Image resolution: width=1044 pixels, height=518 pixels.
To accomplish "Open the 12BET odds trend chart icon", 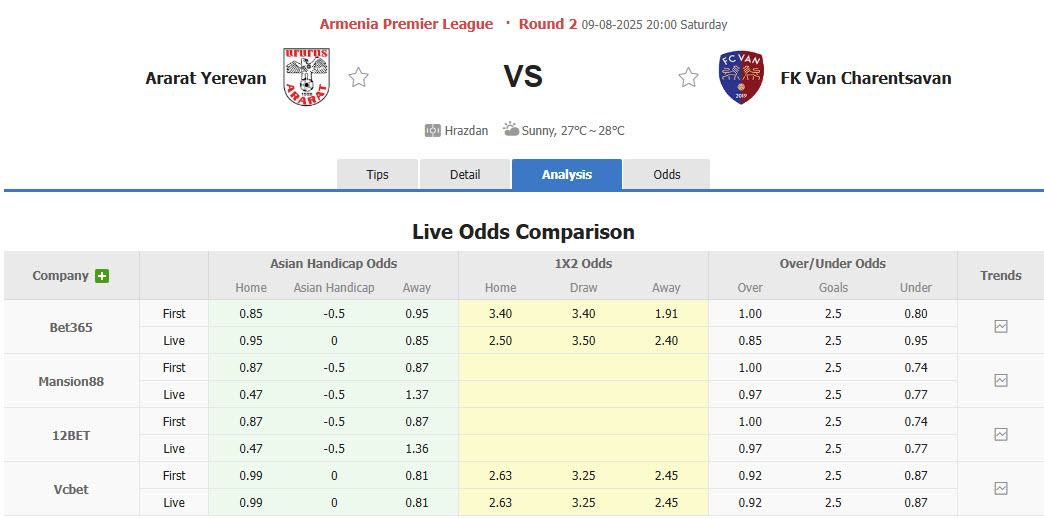I will (1001, 435).
